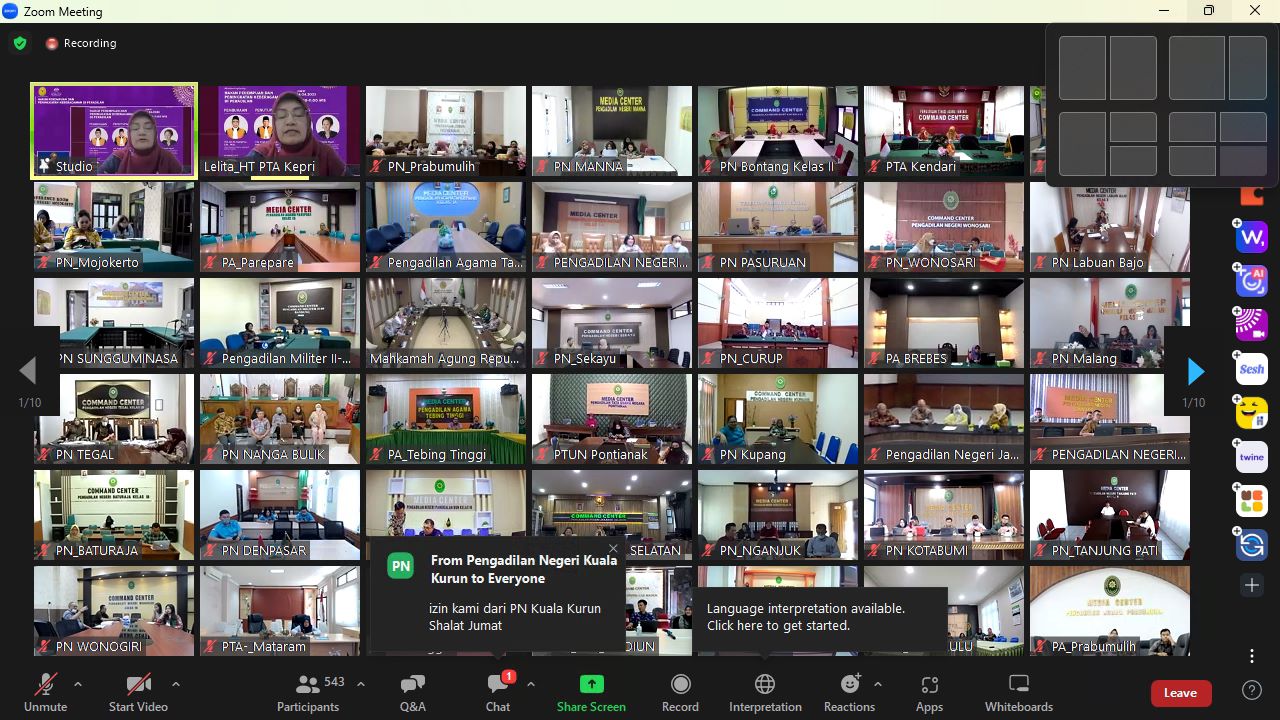Launch the twine app from sidebar

[1252, 456]
